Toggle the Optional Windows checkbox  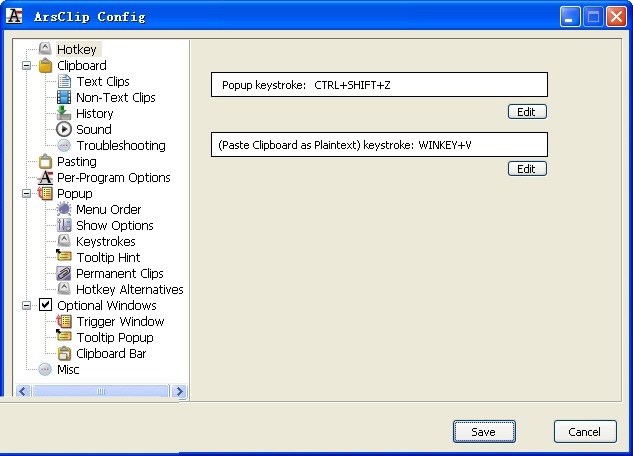pos(45,305)
